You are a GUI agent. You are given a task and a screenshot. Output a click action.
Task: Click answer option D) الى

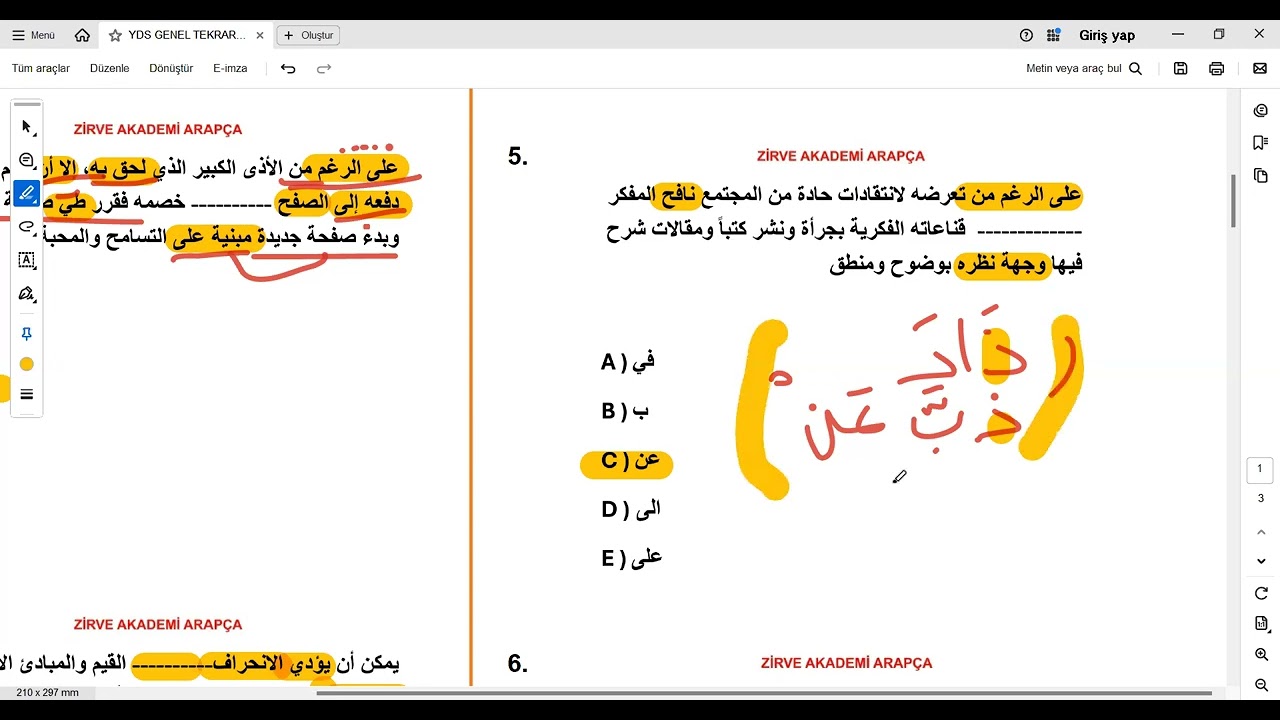coord(631,510)
